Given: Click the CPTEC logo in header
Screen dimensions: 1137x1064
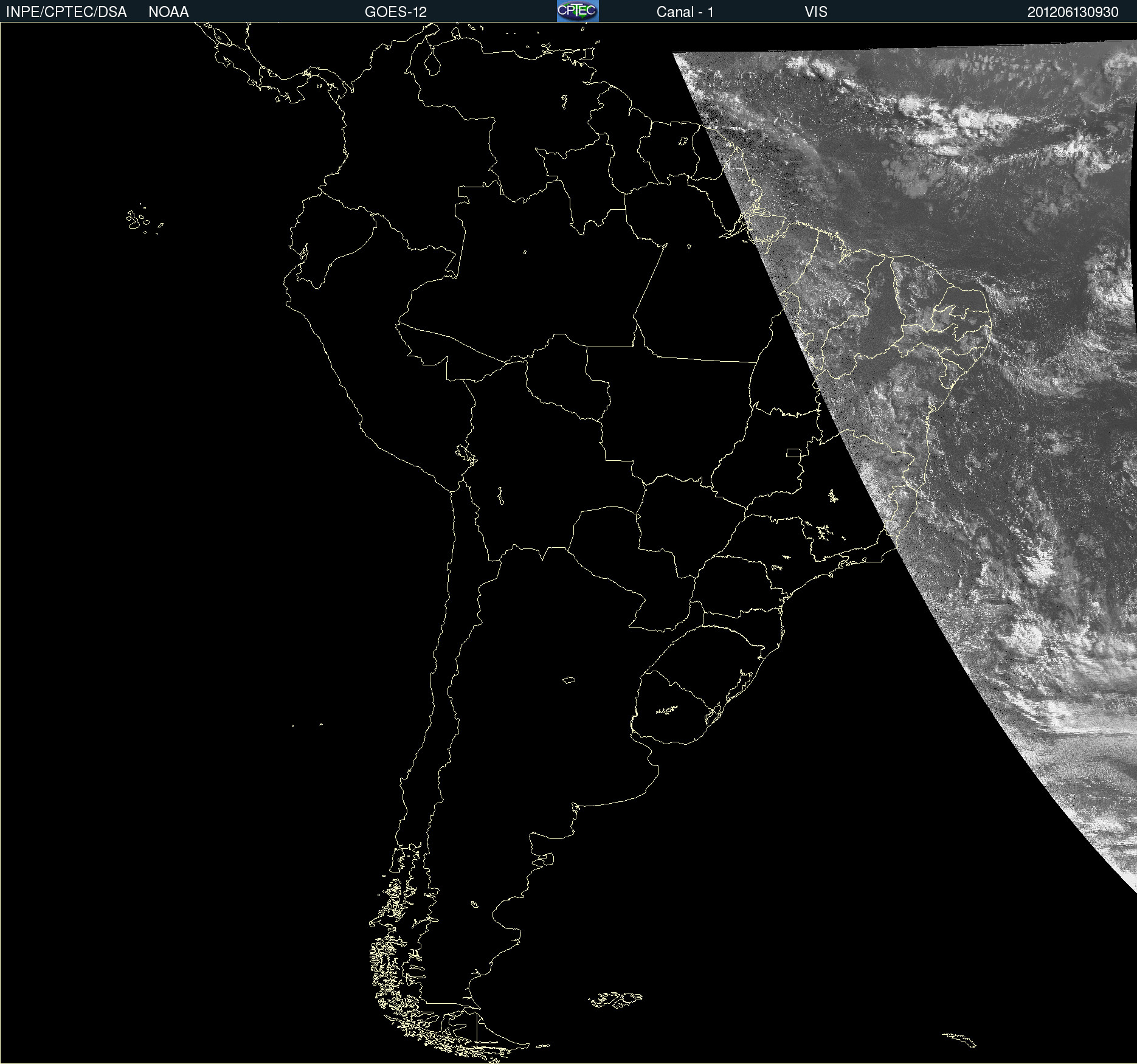Looking at the screenshot, I should (x=578, y=11).
